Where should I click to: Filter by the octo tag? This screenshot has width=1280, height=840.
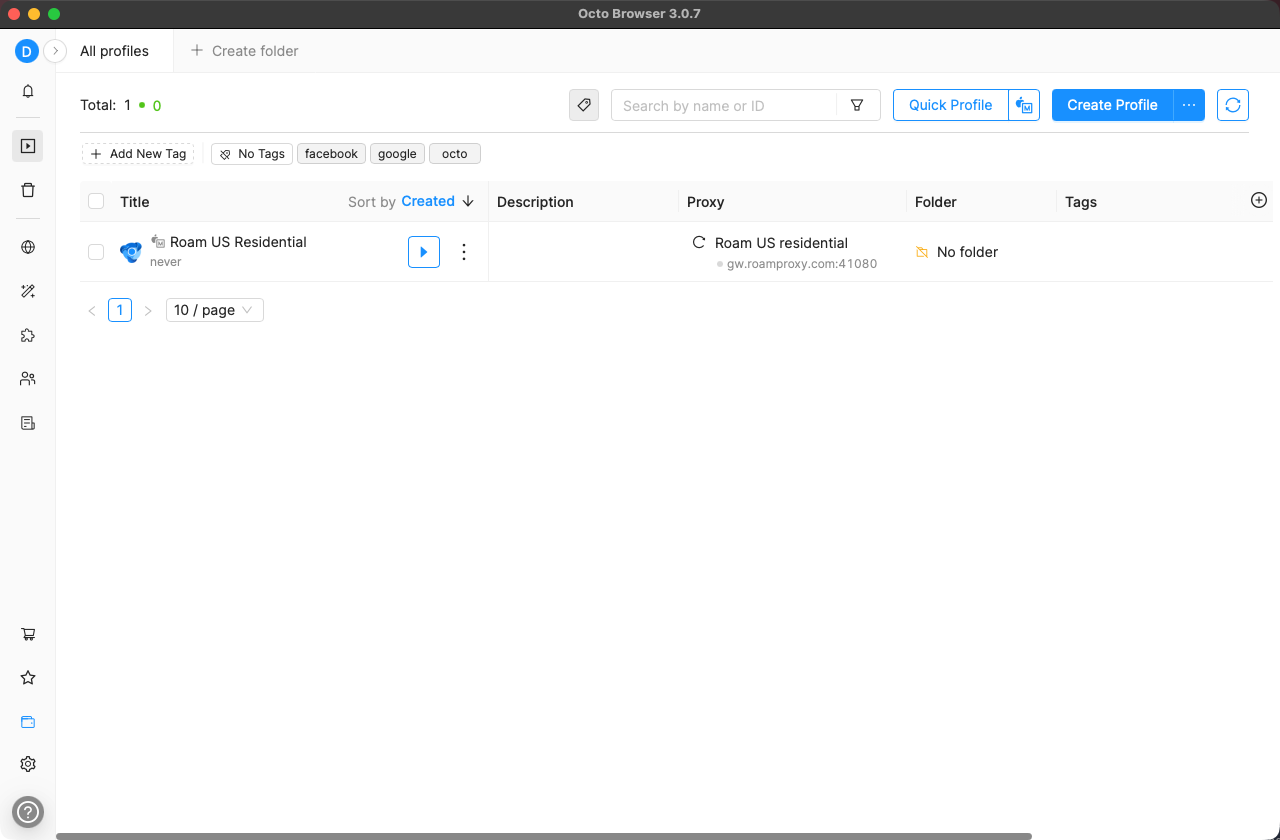[455, 154]
